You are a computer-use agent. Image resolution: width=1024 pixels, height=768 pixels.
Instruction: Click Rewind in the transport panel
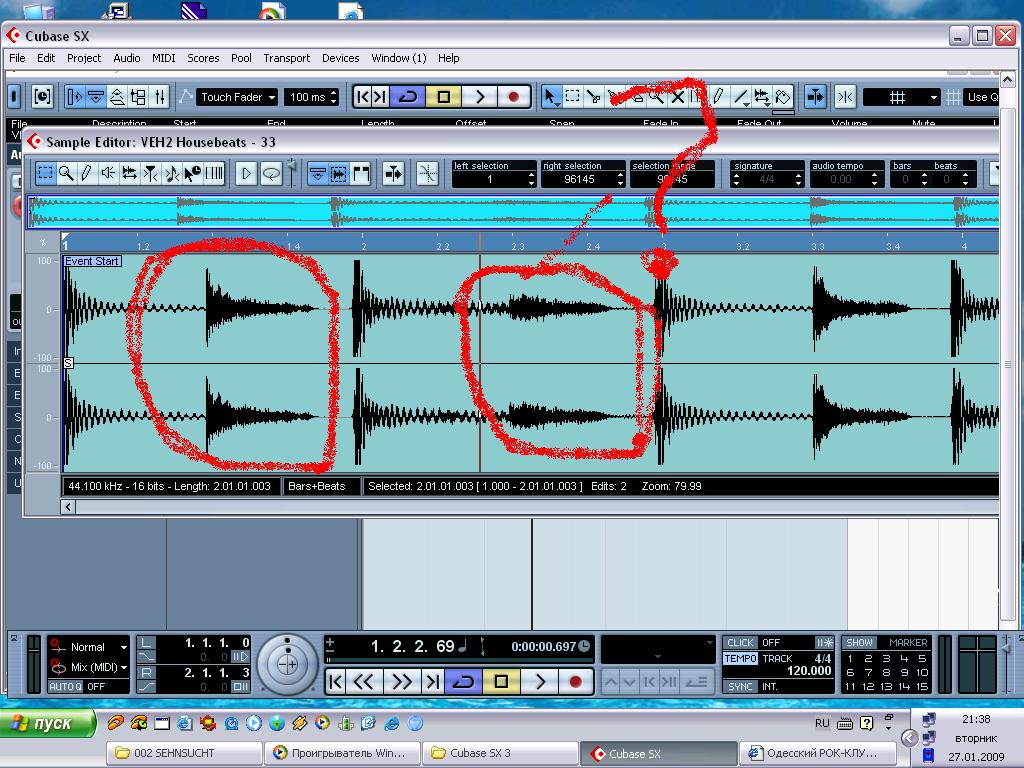tap(364, 682)
